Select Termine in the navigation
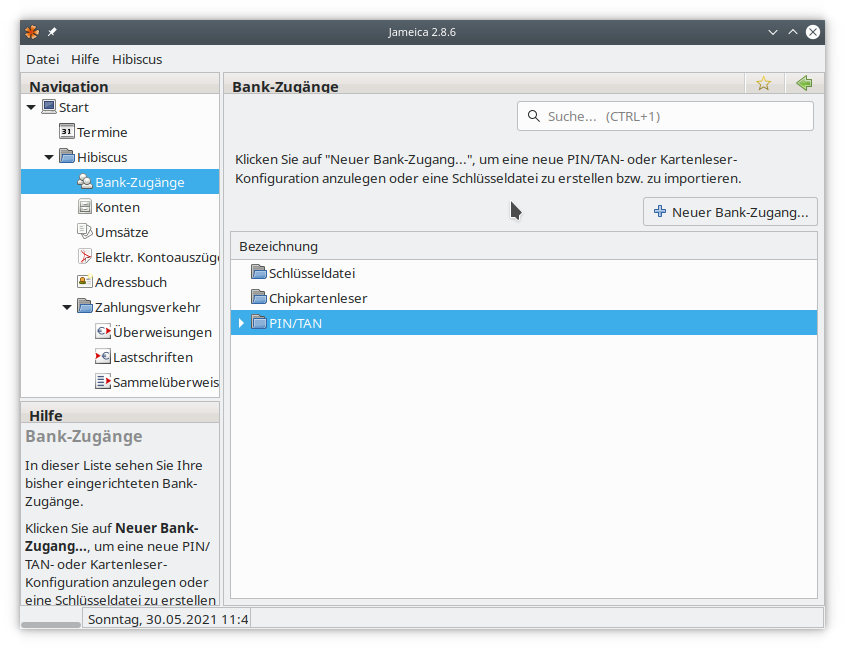The width and height of the screenshot is (845, 649). pos(102,132)
